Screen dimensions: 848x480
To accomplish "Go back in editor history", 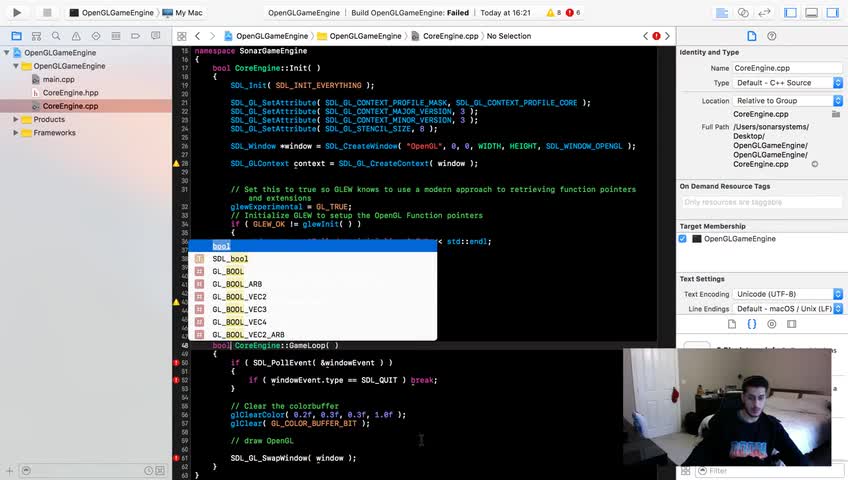I will click(197, 36).
